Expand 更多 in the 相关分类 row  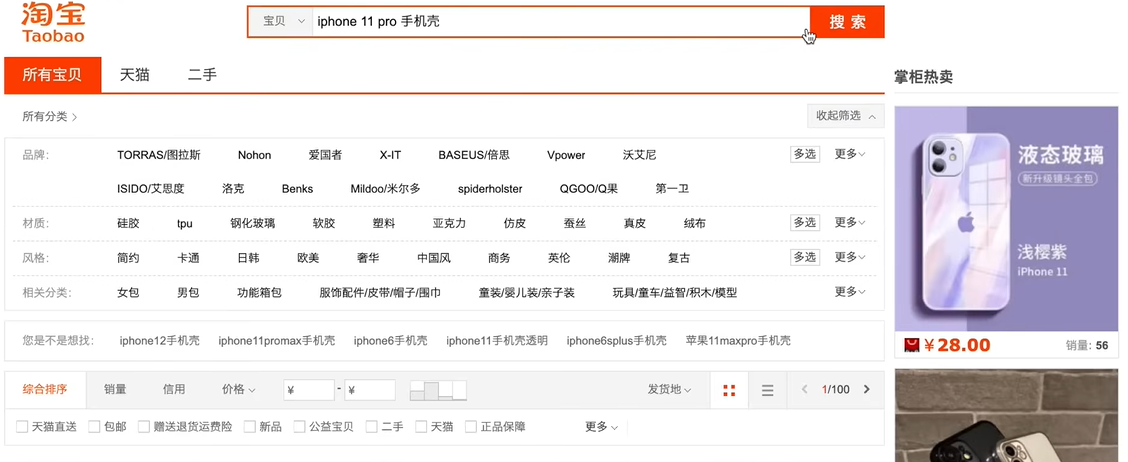pos(850,292)
